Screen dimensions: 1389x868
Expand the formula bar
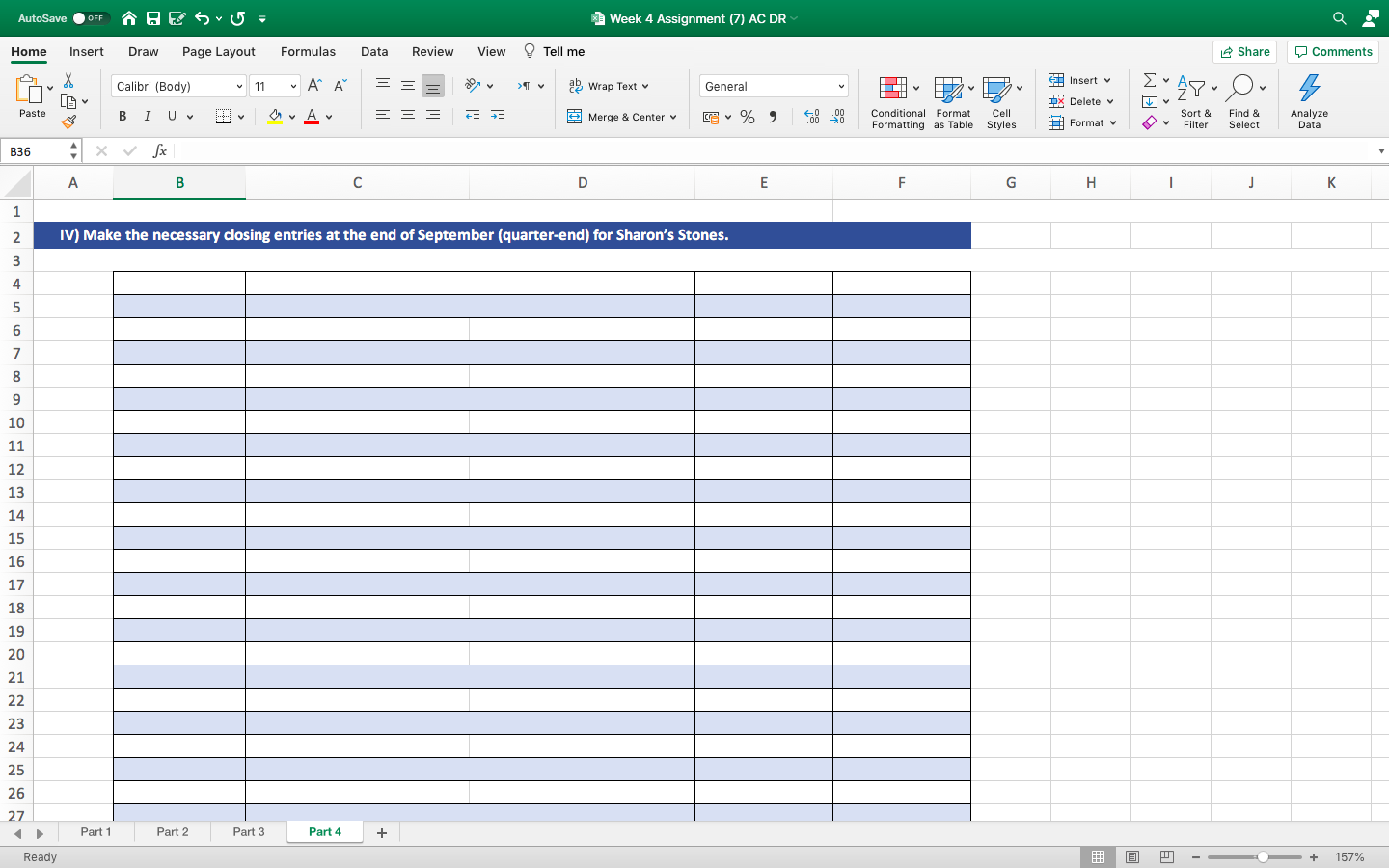pyautogui.click(x=1381, y=151)
